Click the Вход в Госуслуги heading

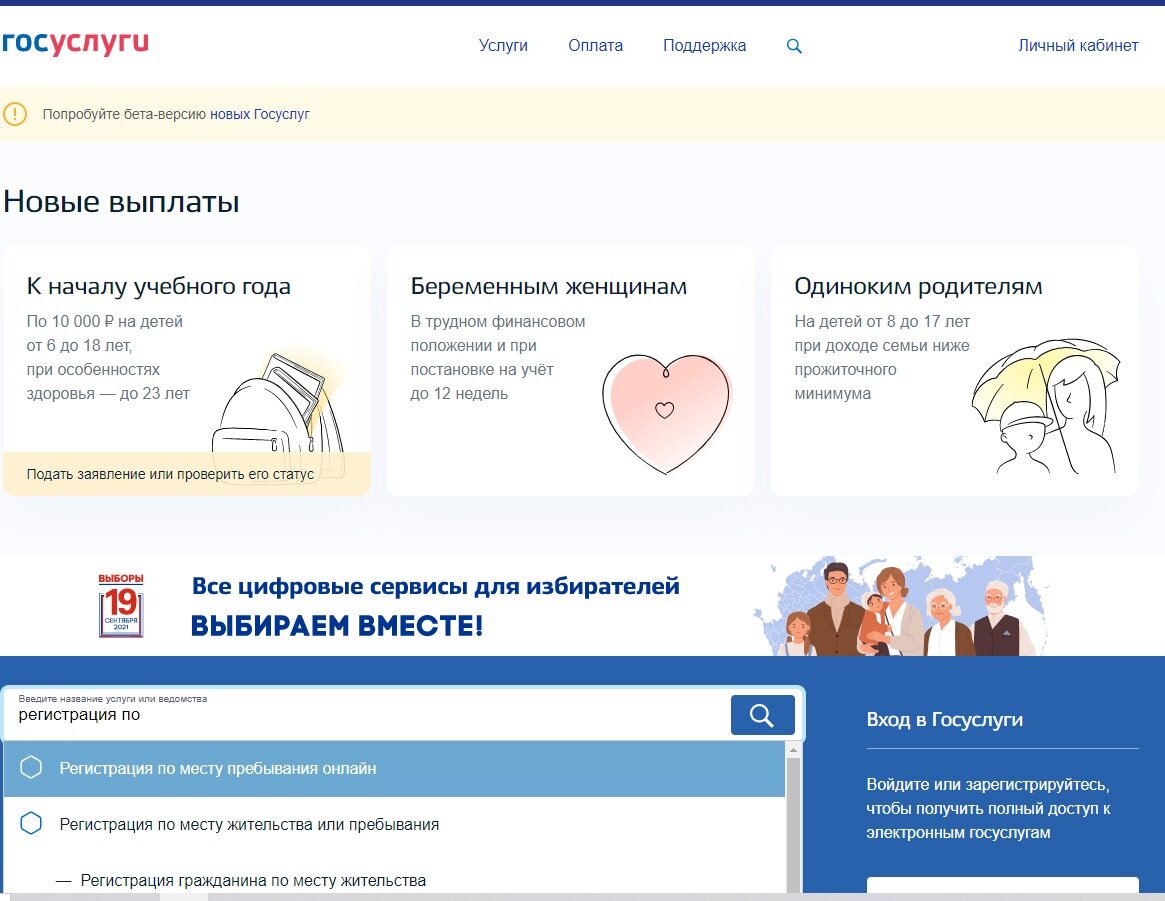944,720
